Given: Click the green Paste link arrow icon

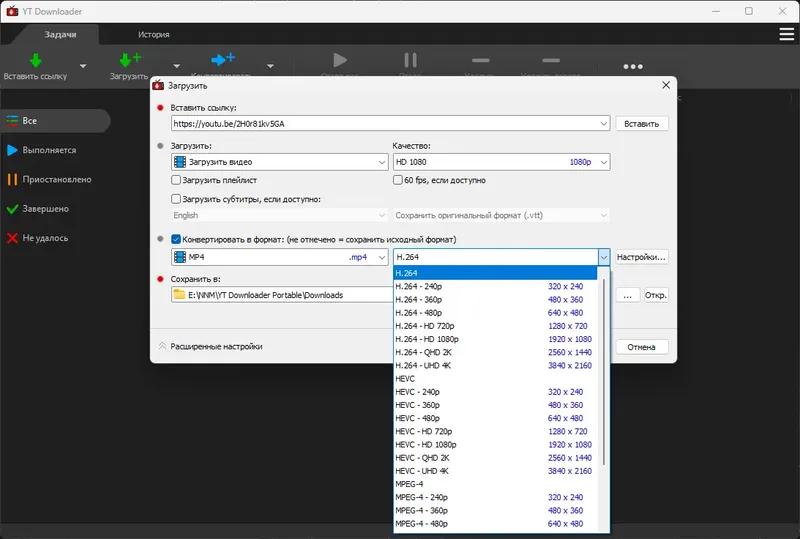Looking at the screenshot, I should [36, 60].
